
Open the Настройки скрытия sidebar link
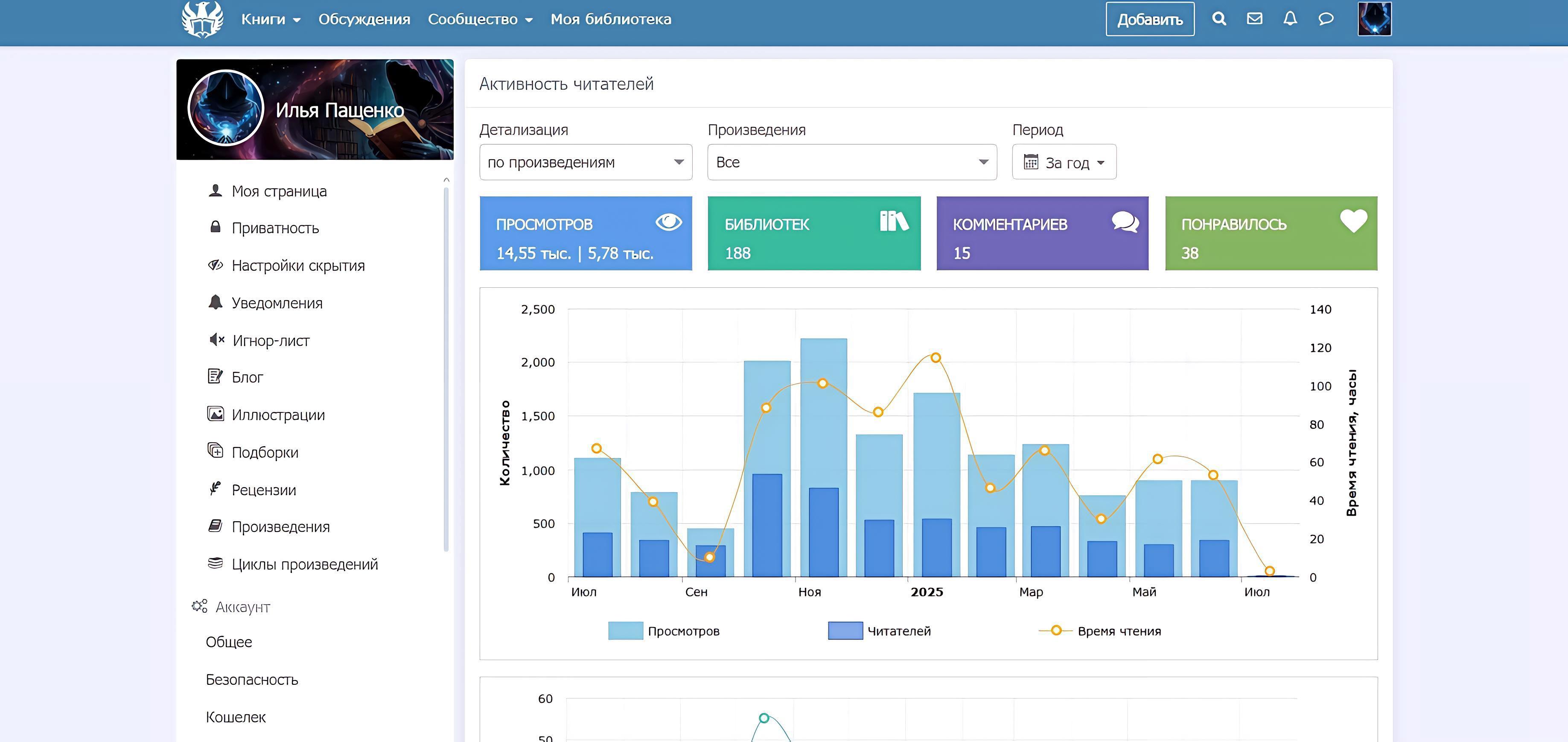click(x=297, y=266)
